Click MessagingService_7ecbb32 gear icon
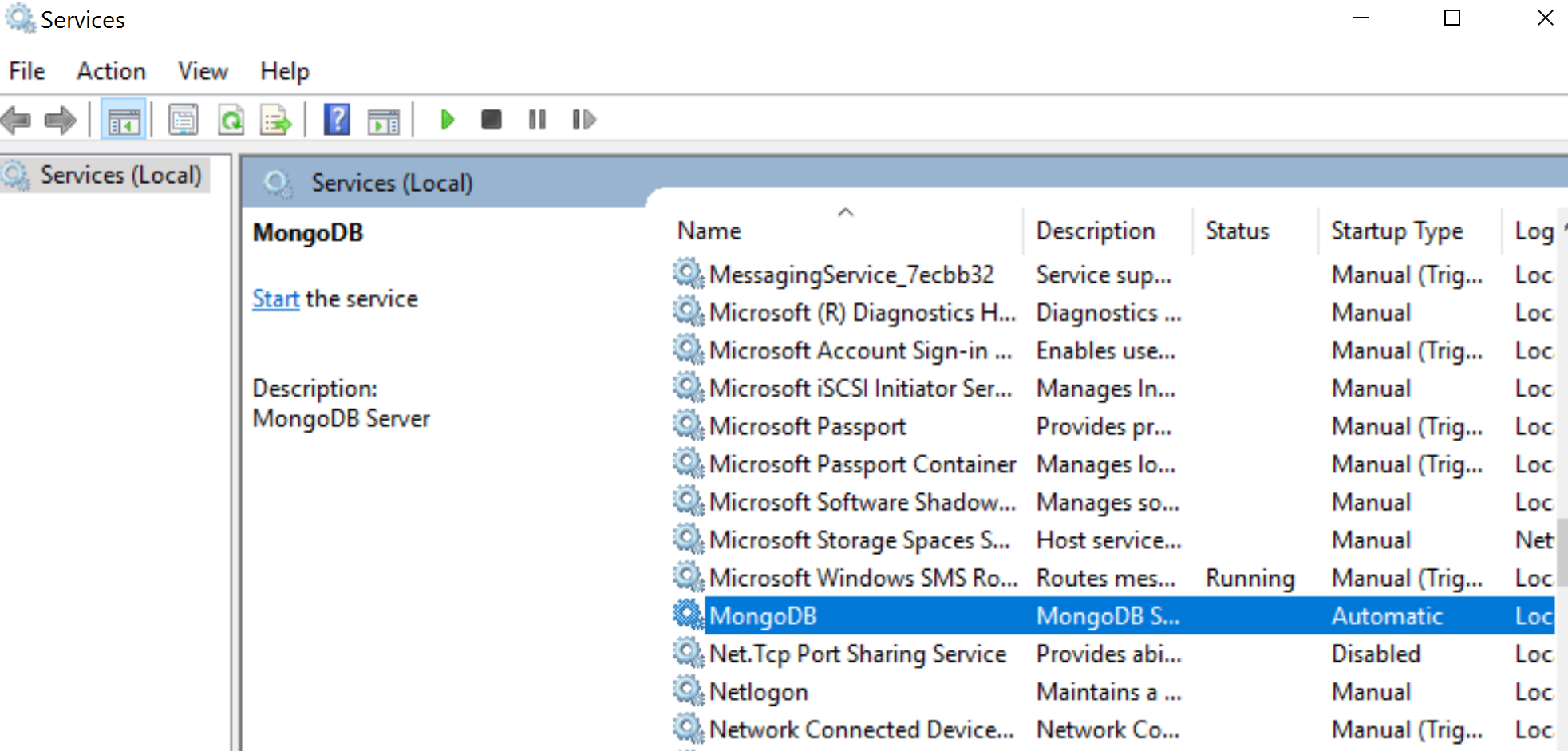The width and height of the screenshot is (1568, 751). click(x=688, y=274)
